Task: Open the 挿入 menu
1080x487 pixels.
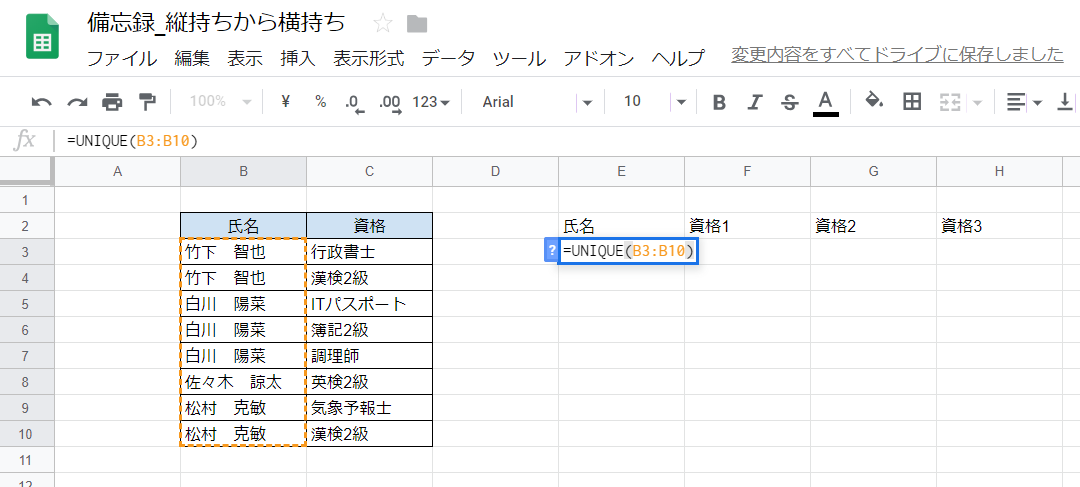Action: (298, 59)
